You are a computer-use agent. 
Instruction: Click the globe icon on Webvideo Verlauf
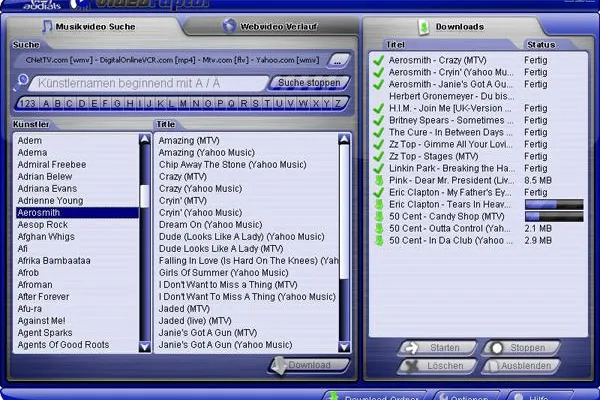click(x=229, y=26)
